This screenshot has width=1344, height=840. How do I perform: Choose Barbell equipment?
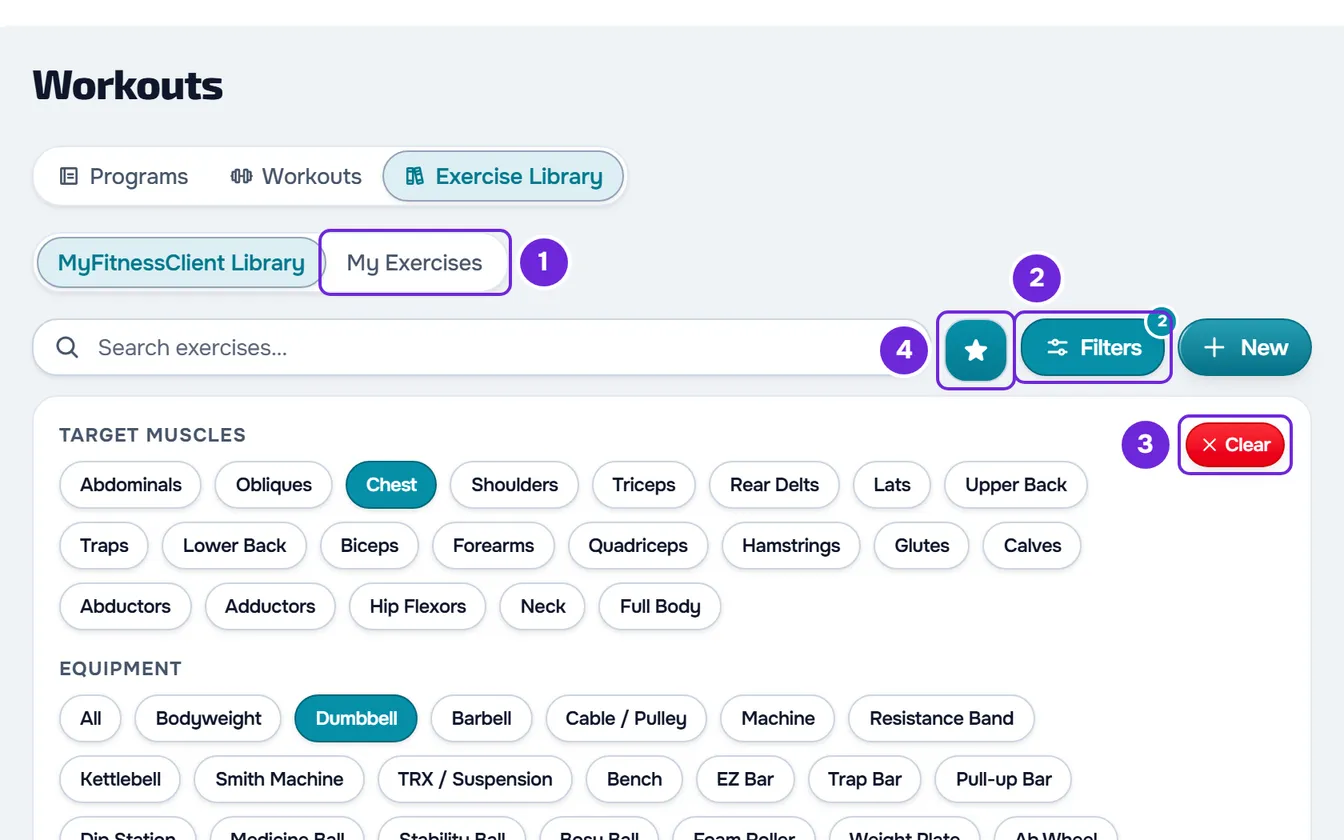pyautogui.click(x=481, y=719)
